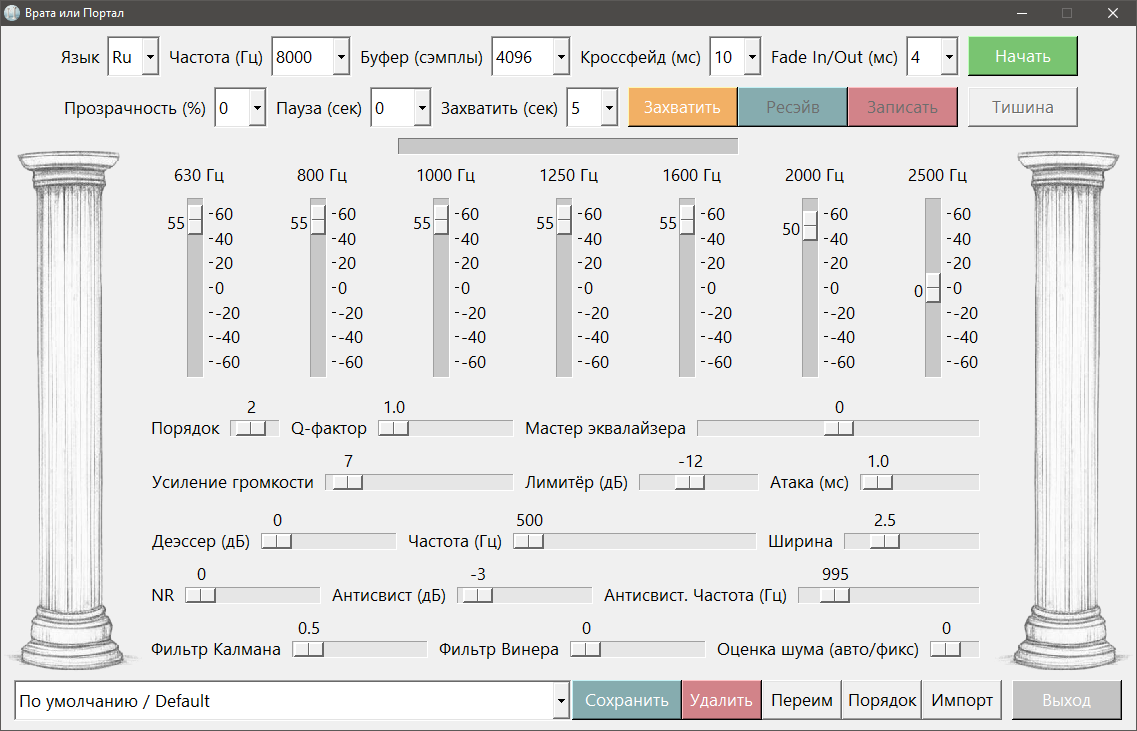Expand the Прозрачность (%) dropdown

(x=257, y=108)
